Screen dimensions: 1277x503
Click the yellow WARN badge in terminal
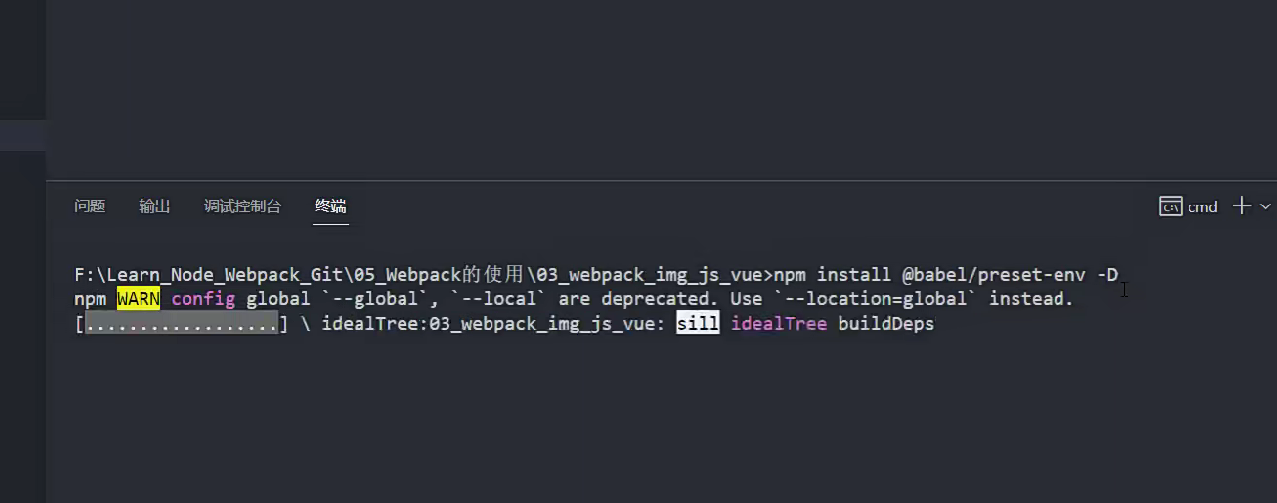click(138, 299)
